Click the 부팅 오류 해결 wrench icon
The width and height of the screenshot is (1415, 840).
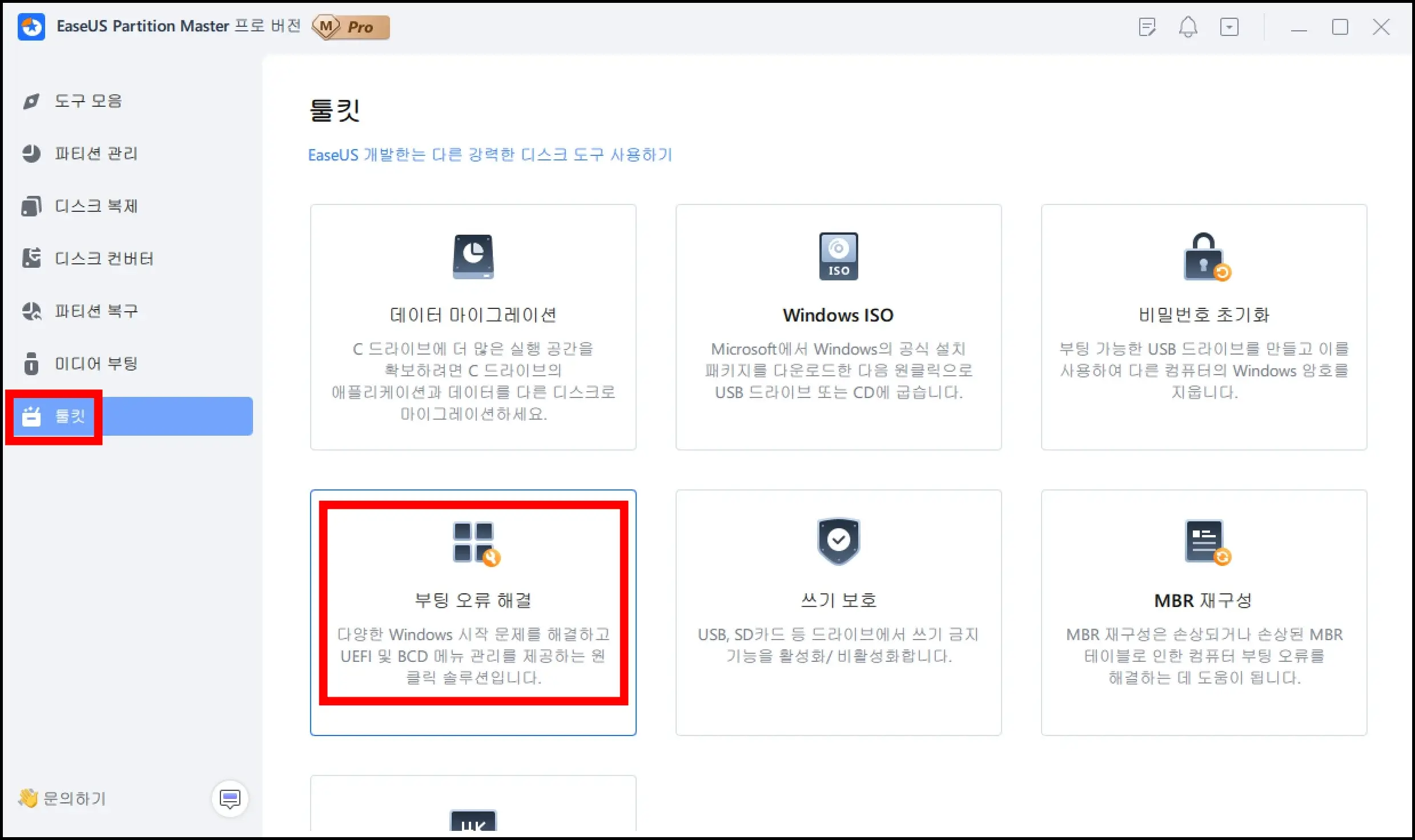coord(476,543)
